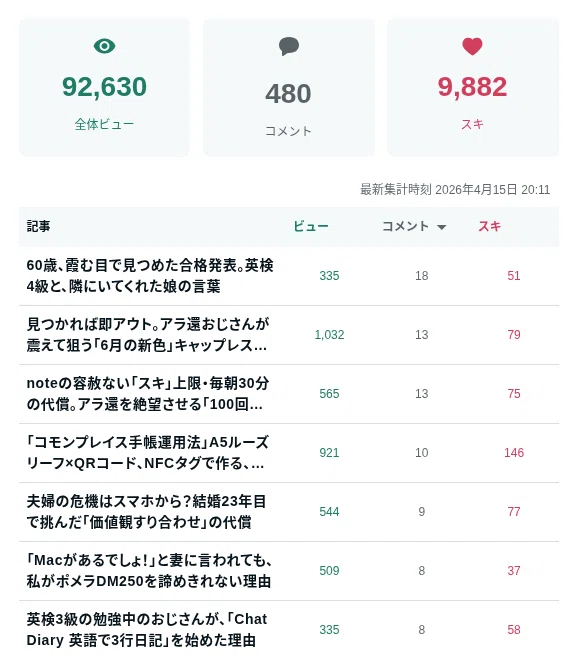Click the 最新集計時刻 timestamp text
This screenshot has height=658, width=581.
455,190
